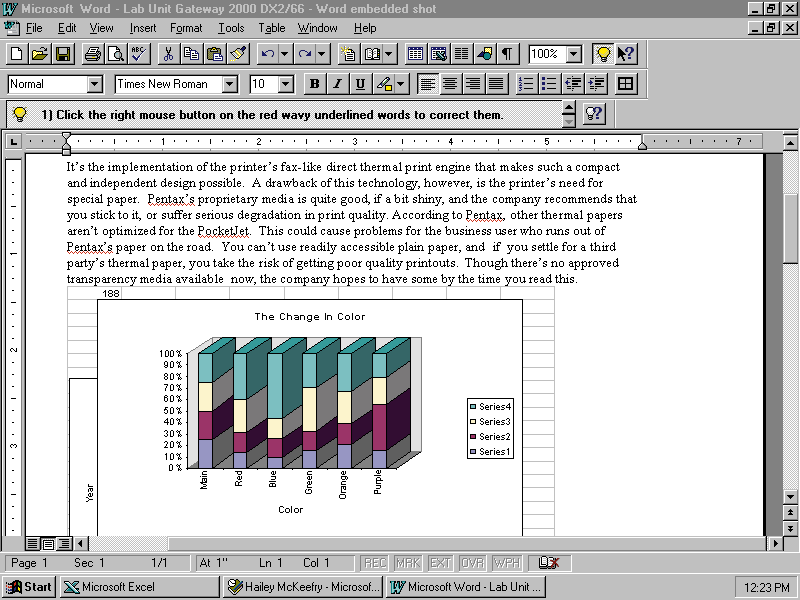Viewport: 800px width, 600px height.
Task: Click the Print icon in toolbar
Action: coord(92,54)
